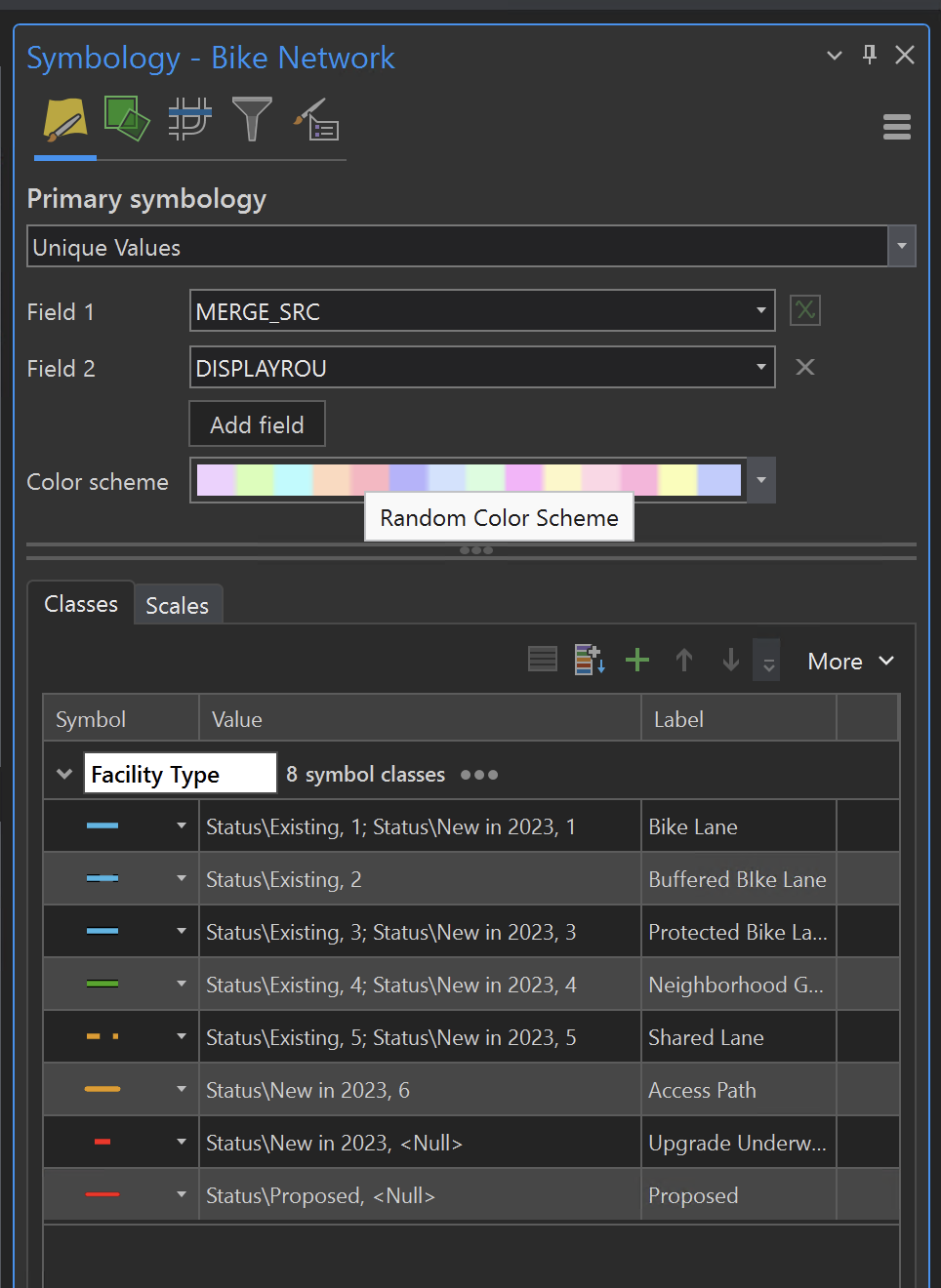Open the Random Color Scheme picker
941x1288 pixels.
(x=760, y=480)
